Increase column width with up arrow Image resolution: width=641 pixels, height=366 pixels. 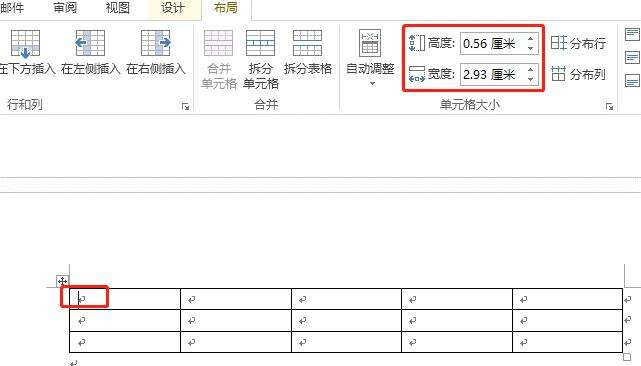tap(531, 70)
